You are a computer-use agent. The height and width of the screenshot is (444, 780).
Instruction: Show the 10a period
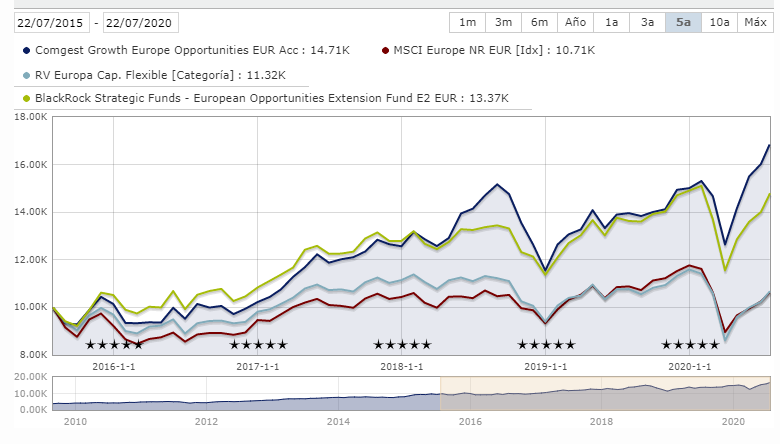tap(718, 22)
